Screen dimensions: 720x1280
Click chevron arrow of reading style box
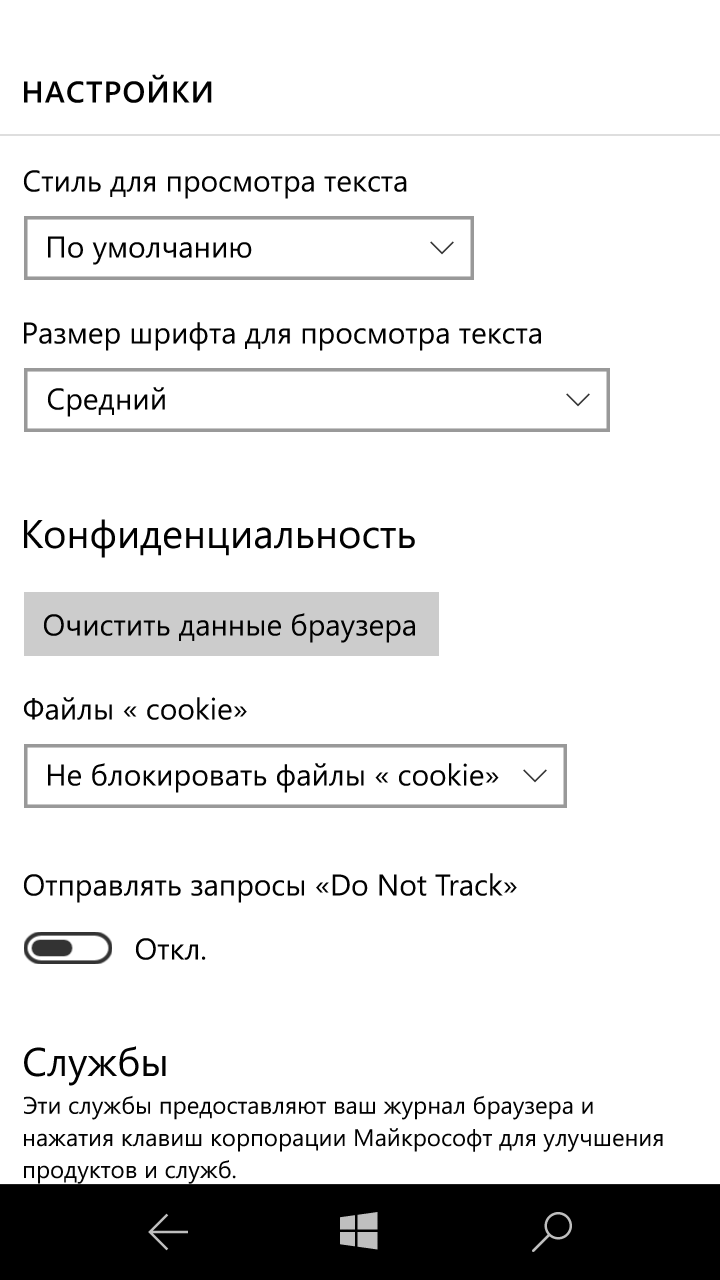click(441, 248)
